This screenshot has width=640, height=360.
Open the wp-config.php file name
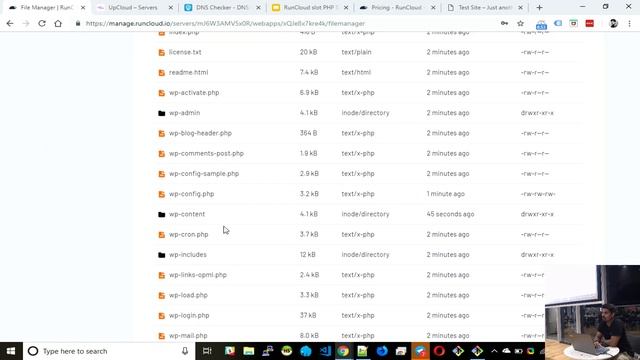[191, 194]
